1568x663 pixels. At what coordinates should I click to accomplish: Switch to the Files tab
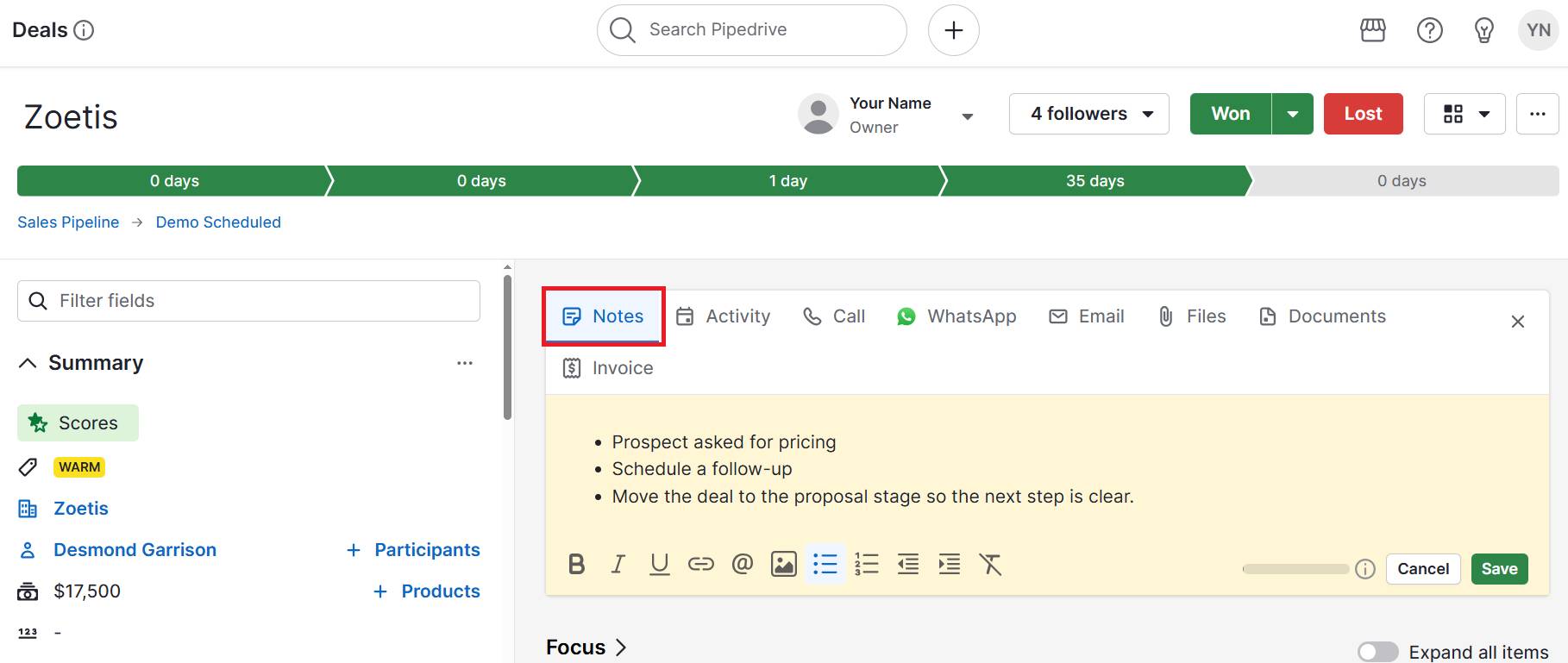[1192, 316]
